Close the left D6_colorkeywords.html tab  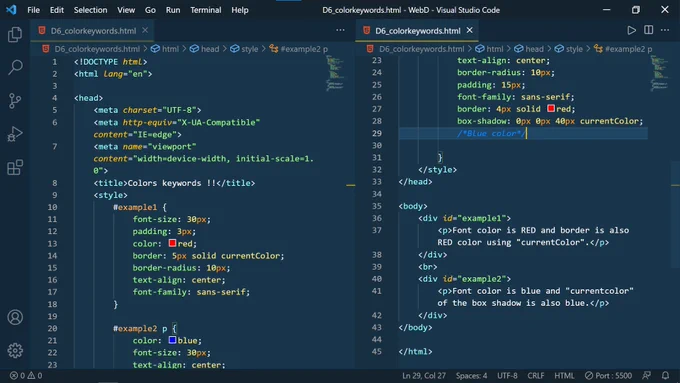click(x=145, y=30)
